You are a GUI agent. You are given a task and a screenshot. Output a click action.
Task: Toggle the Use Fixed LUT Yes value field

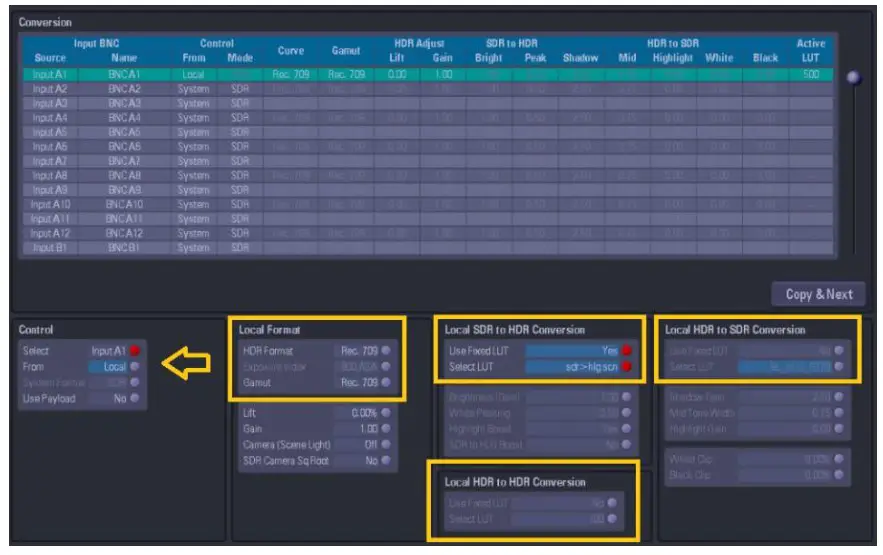pos(572,351)
